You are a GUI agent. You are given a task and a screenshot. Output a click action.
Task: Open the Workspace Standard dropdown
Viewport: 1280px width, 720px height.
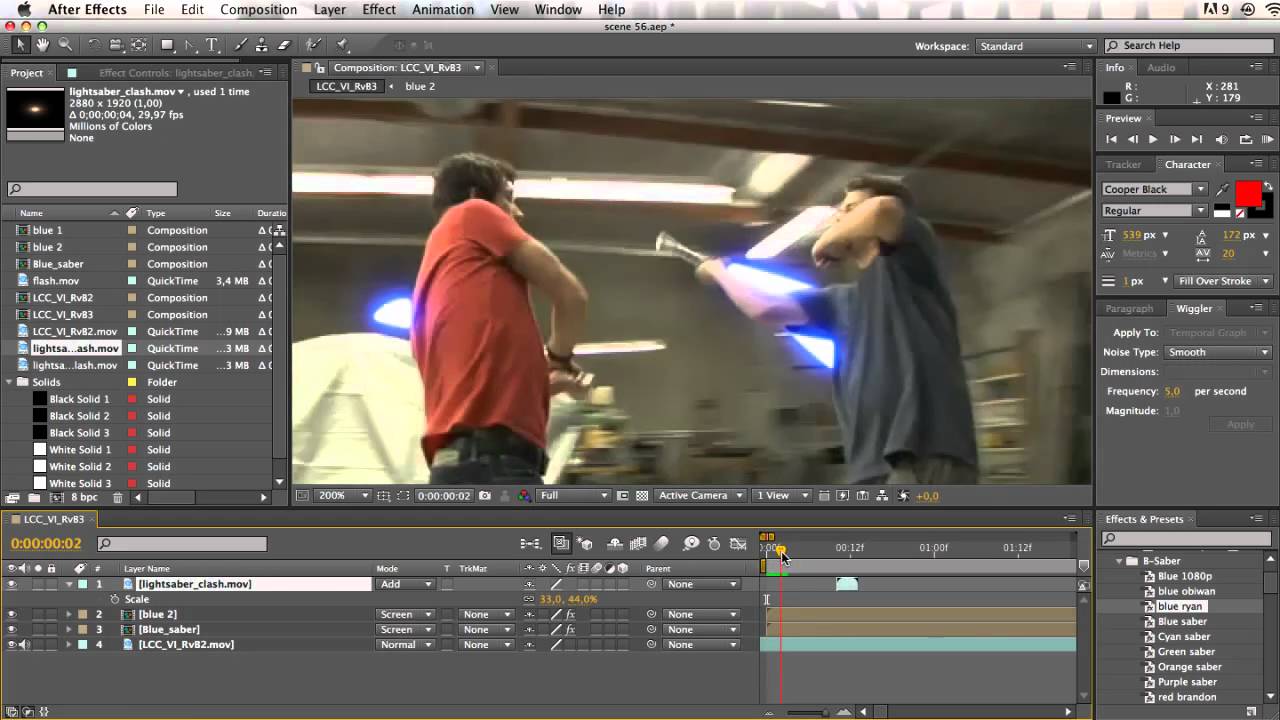click(1035, 46)
